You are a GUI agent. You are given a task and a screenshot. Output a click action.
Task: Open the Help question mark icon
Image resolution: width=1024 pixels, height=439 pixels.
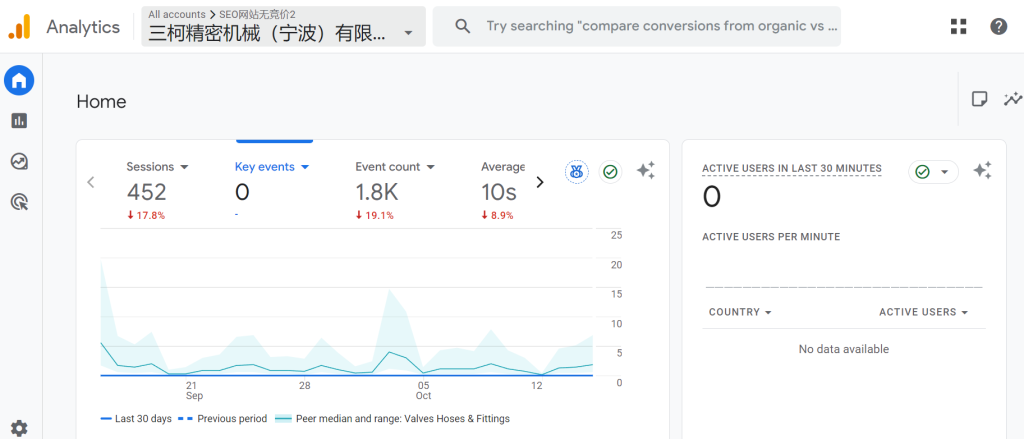(998, 27)
